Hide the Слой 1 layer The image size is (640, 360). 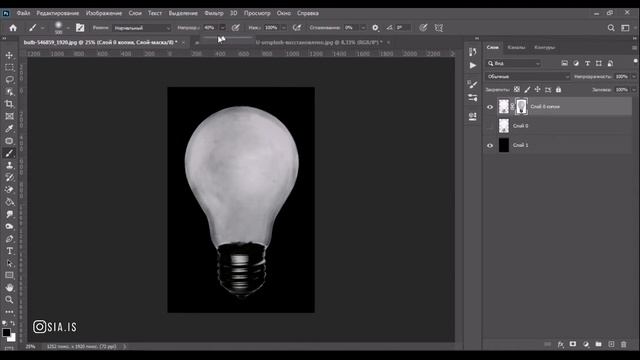pos(490,145)
